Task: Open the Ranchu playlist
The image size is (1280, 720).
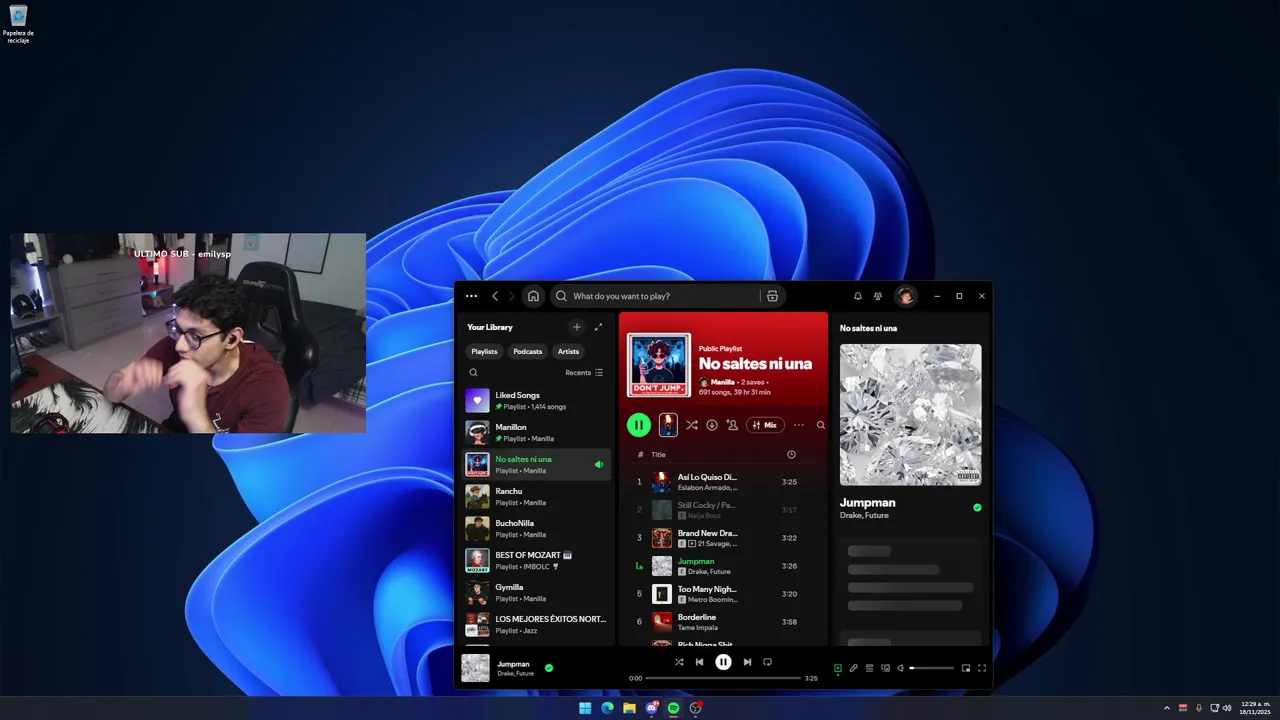Action: pyautogui.click(x=537, y=497)
